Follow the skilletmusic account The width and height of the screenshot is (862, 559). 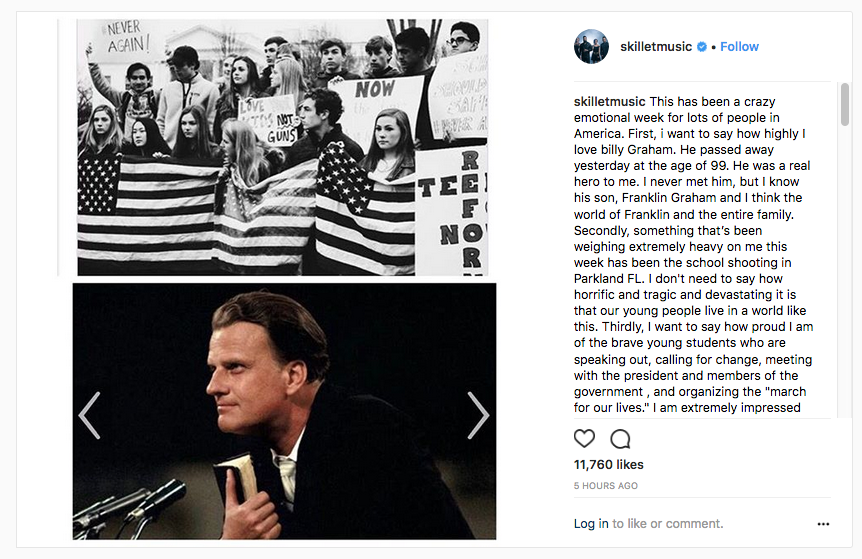tap(739, 47)
